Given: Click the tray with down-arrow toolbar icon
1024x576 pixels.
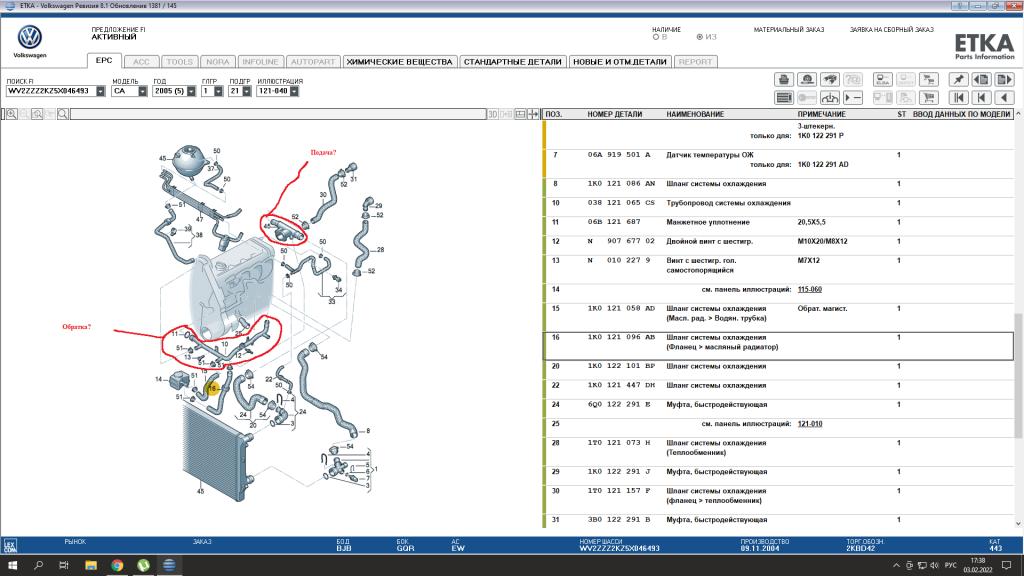Looking at the screenshot, I should tap(829, 98).
